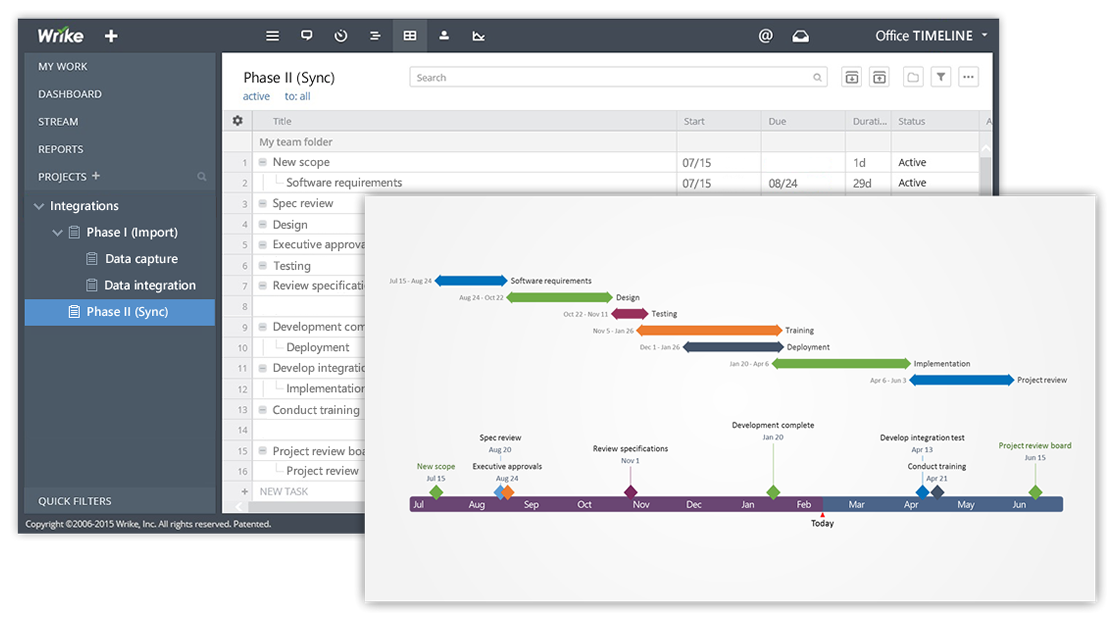Click the filter funnel icon
The height and width of the screenshot is (636, 1115).
click(941, 77)
